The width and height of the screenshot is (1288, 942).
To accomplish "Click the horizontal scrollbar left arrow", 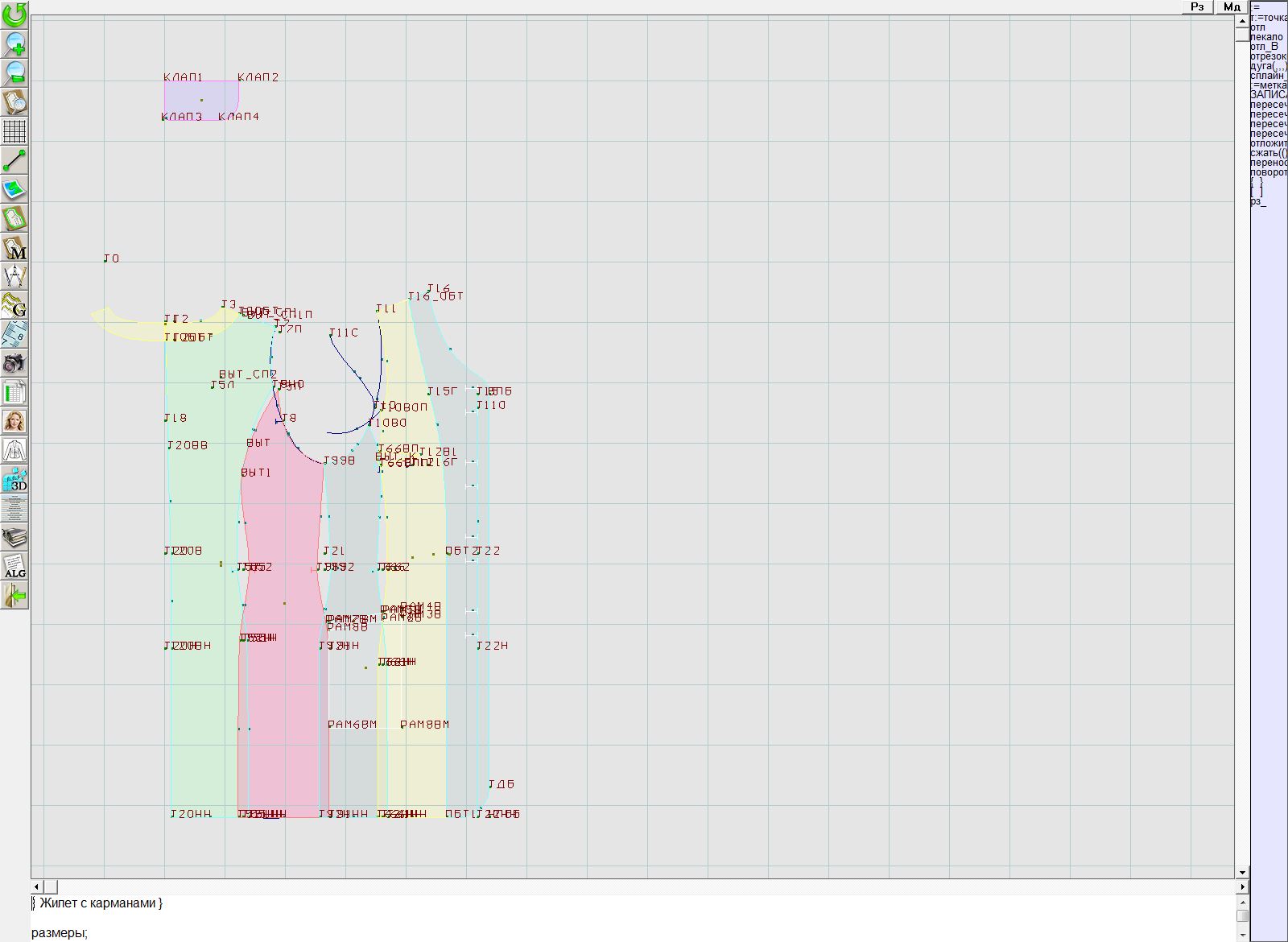I will point(37,886).
